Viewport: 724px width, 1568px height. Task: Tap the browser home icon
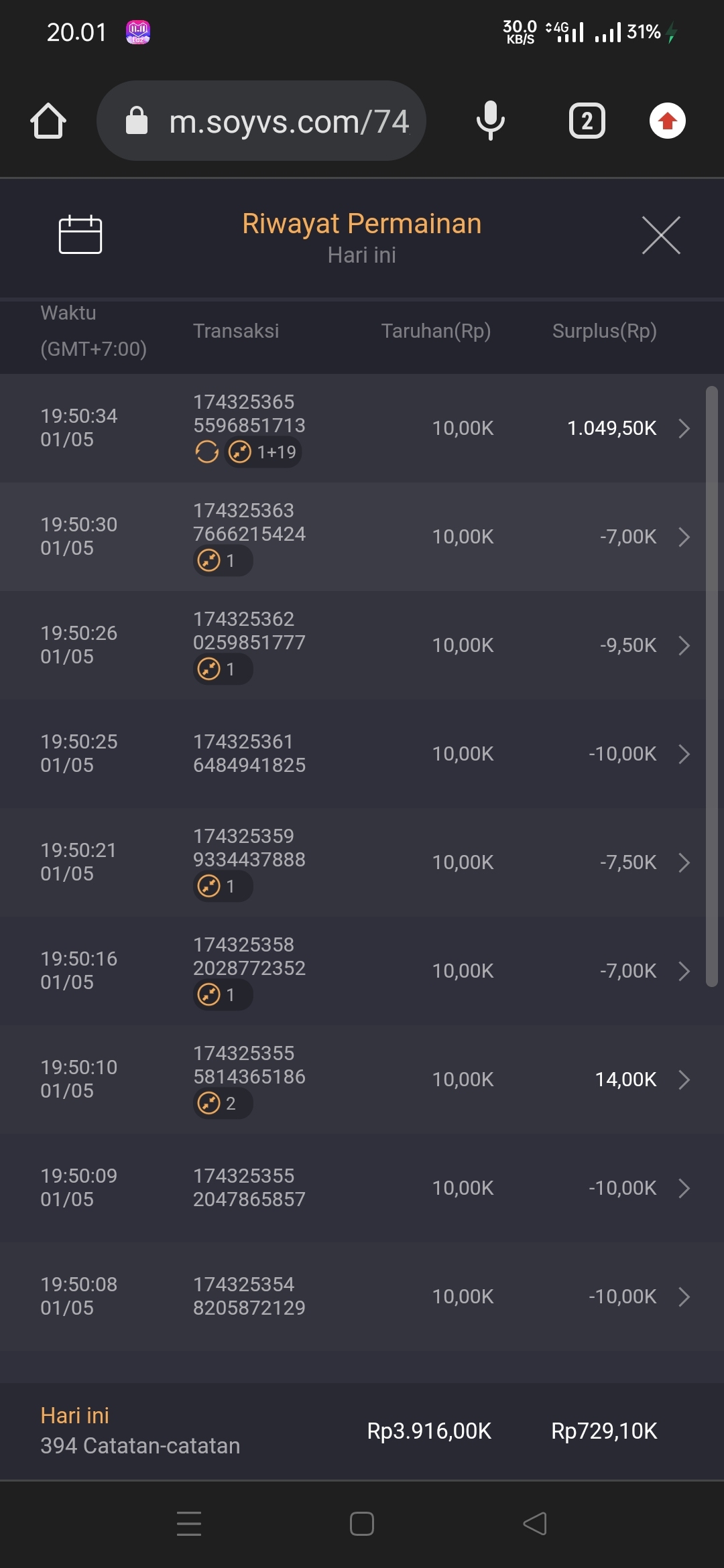(x=48, y=121)
